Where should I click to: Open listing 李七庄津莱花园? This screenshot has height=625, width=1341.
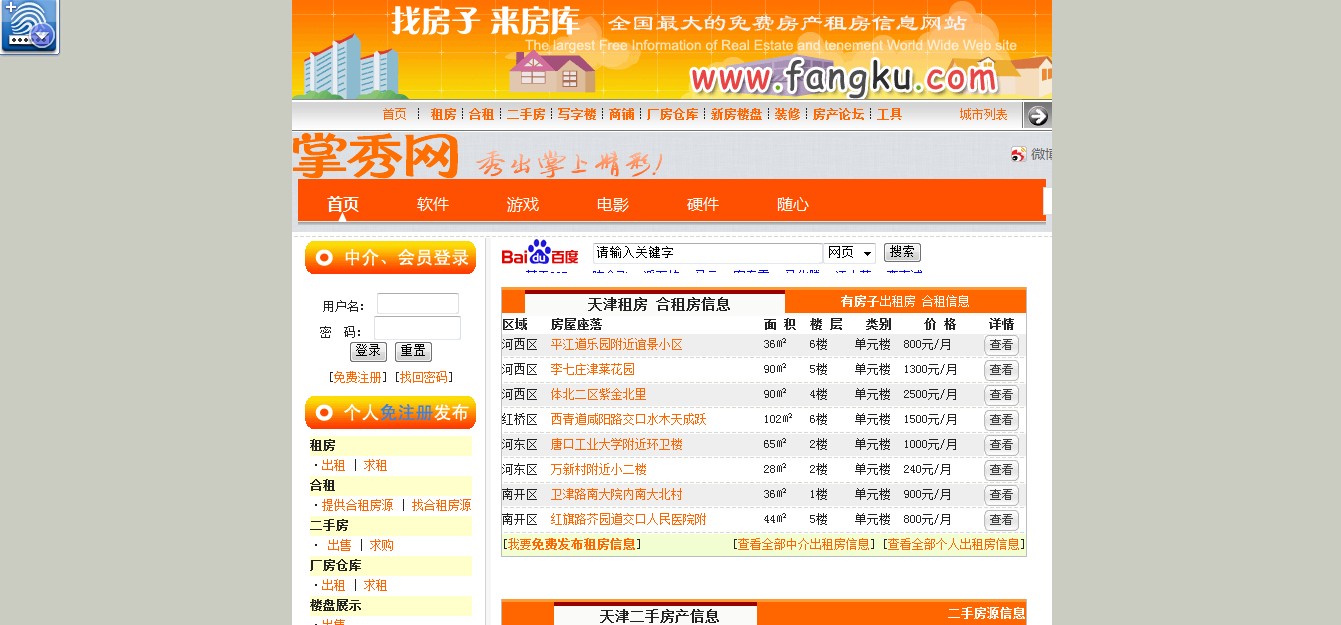[592, 369]
